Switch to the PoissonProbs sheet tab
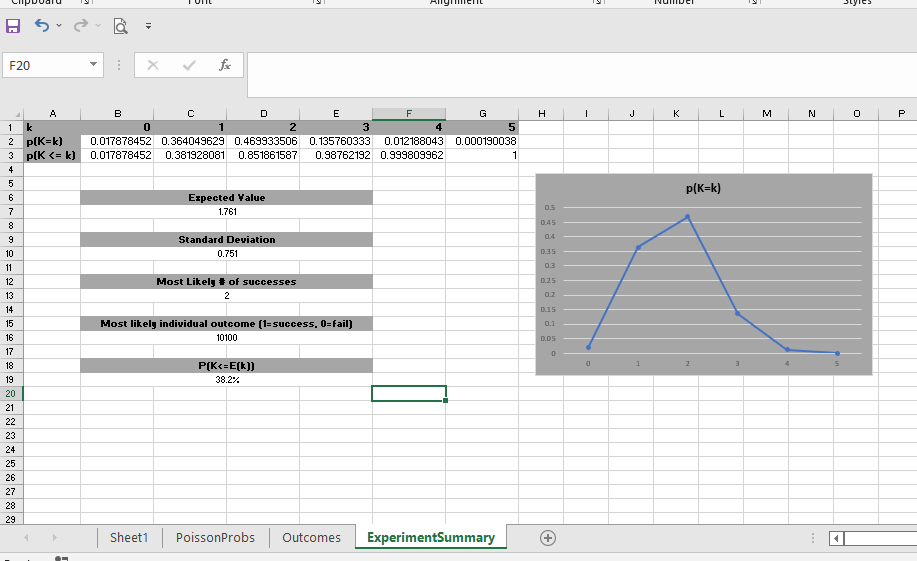 pos(215,537)
